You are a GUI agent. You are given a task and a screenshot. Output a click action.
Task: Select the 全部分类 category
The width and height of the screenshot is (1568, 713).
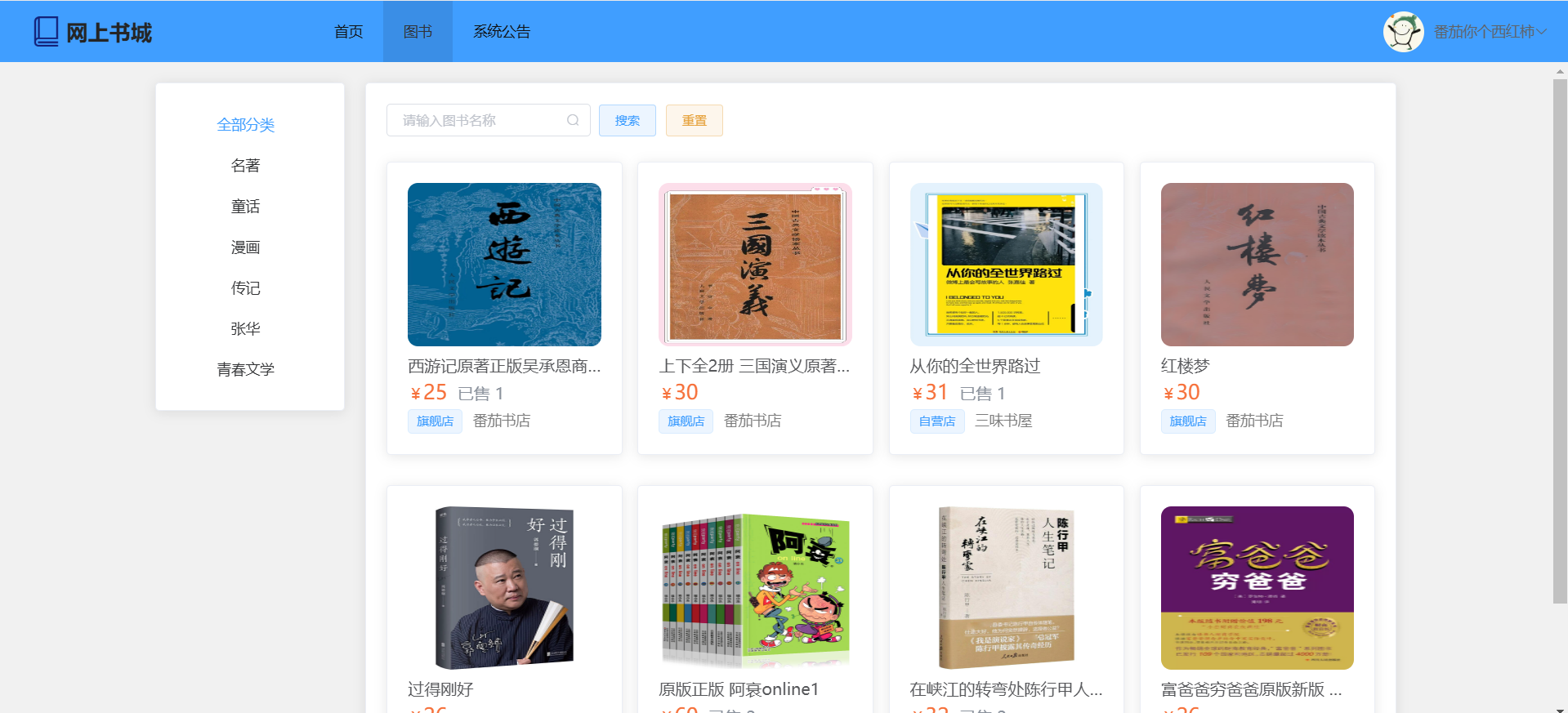click(x=246, y=125)
